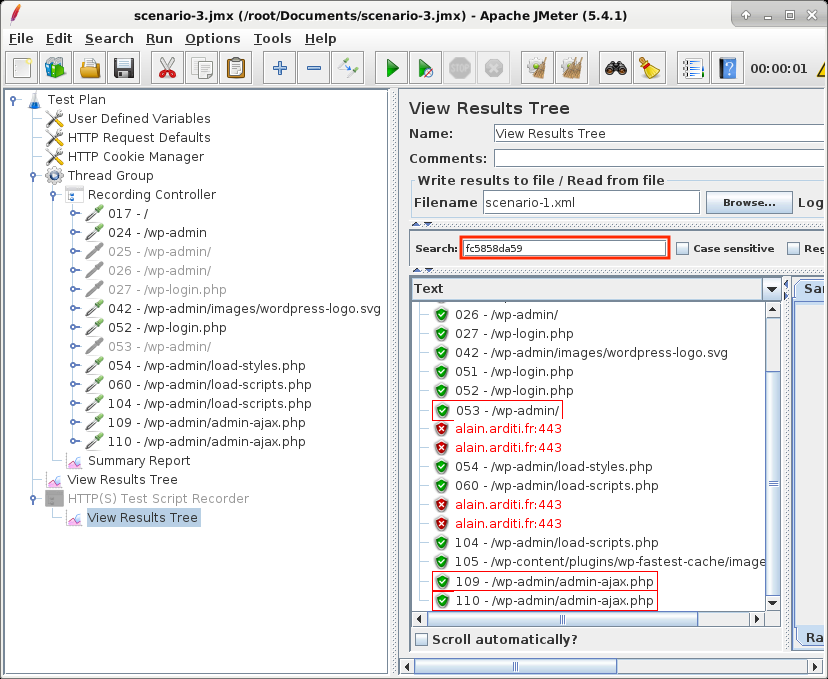
Task: Open the Tools menu
Action: (x=272, y=38)
